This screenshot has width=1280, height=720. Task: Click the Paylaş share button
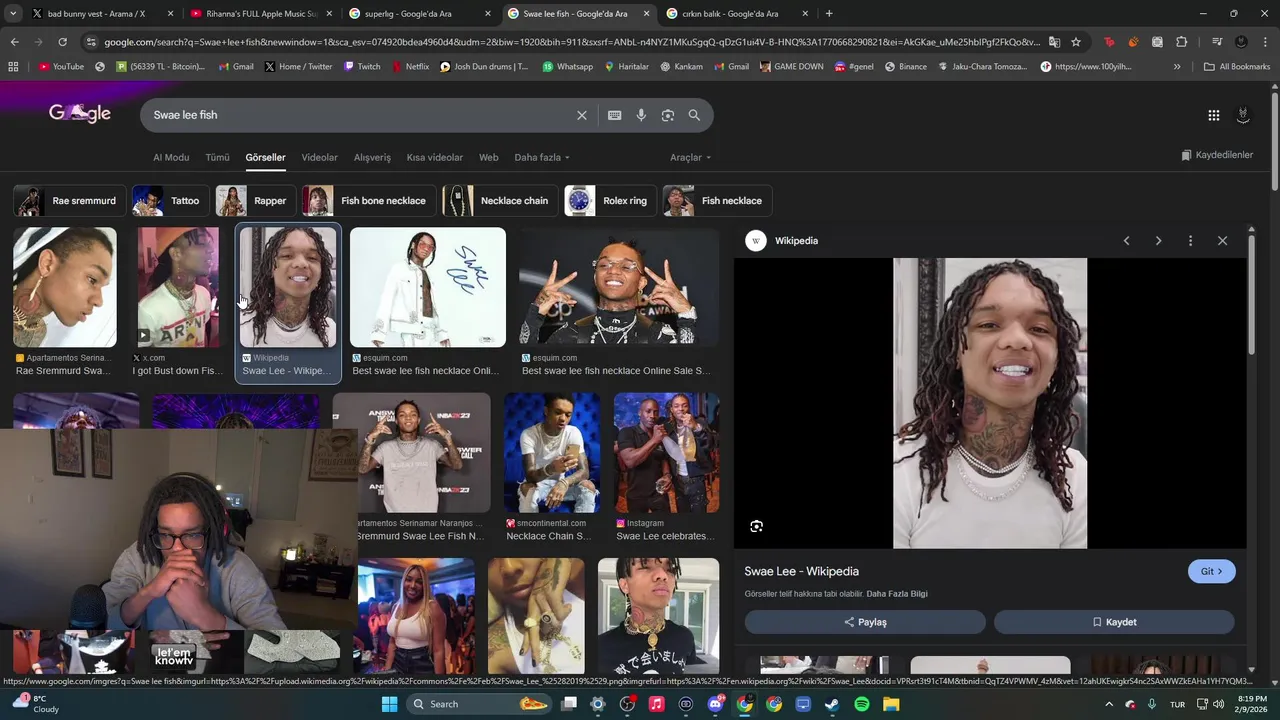coord(865,622)
